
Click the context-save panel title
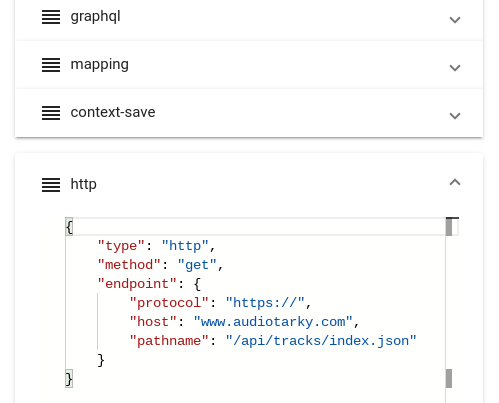tap(113, 112)
